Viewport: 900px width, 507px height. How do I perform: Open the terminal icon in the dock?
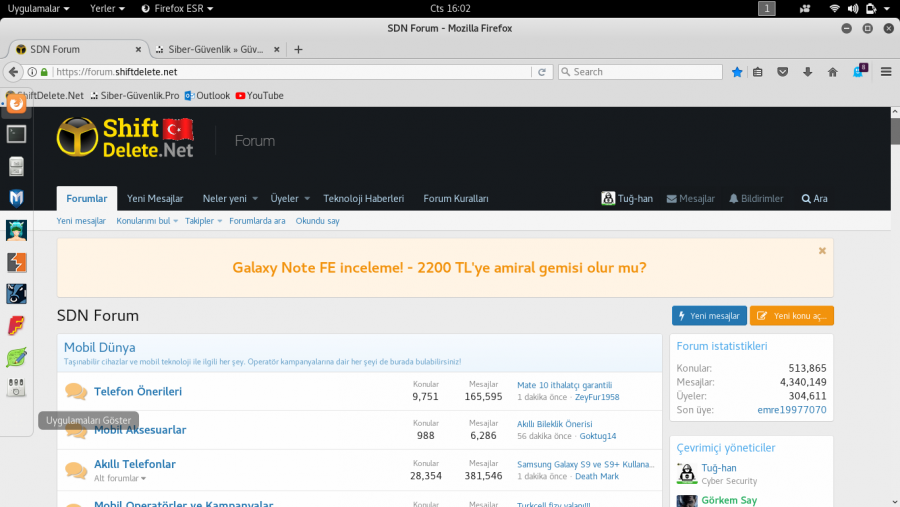(16, 134)
